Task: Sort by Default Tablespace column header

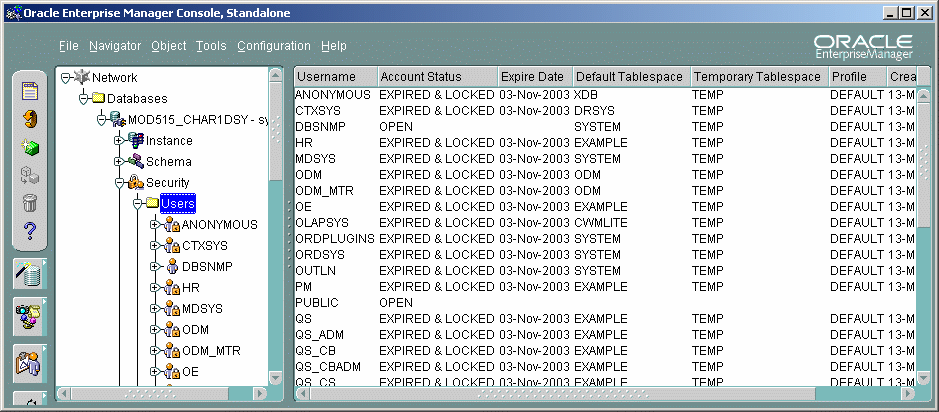Action: pyautogui.click(x=632, y=77)
